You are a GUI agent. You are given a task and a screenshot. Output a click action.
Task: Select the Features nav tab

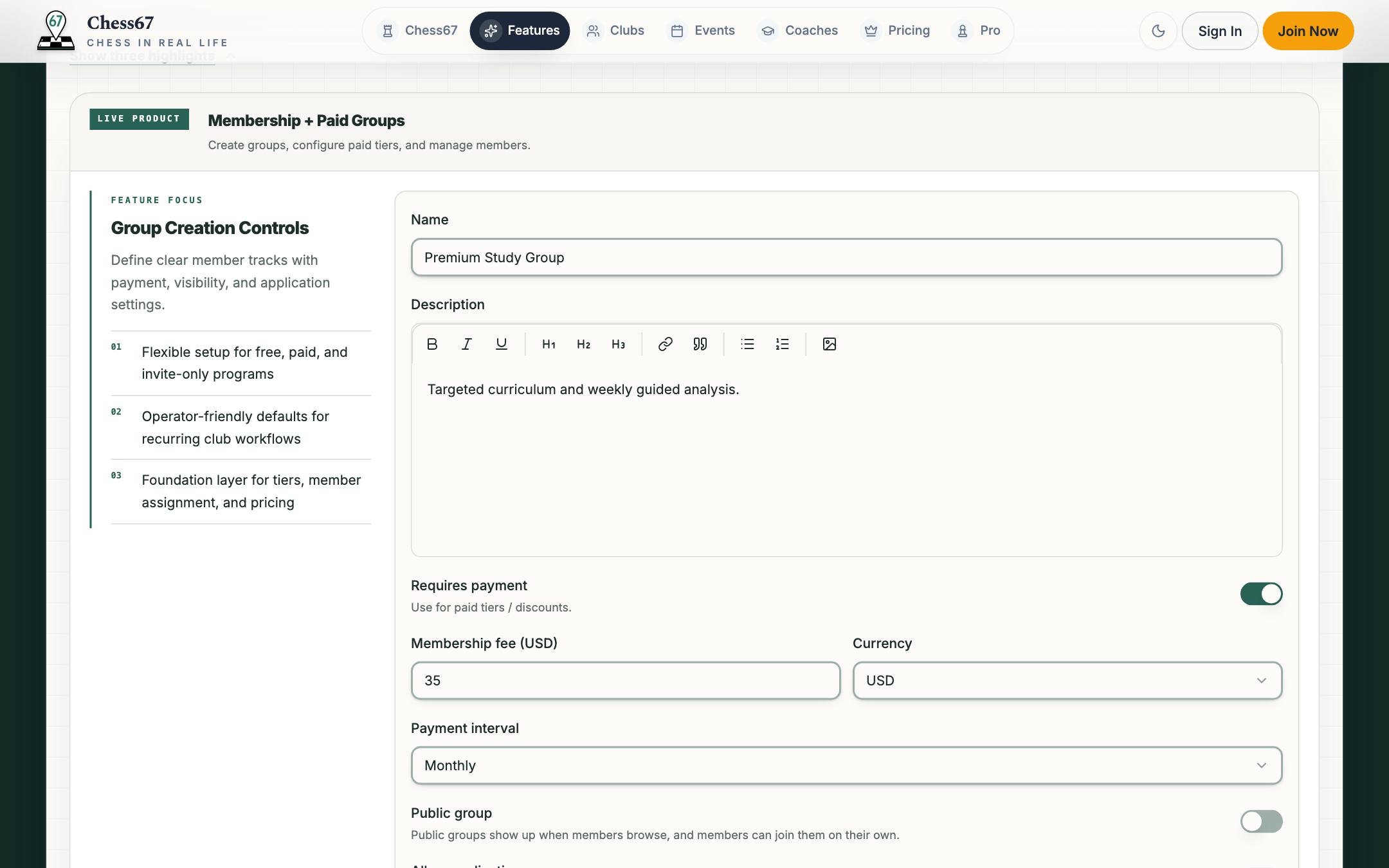(520, 30)
